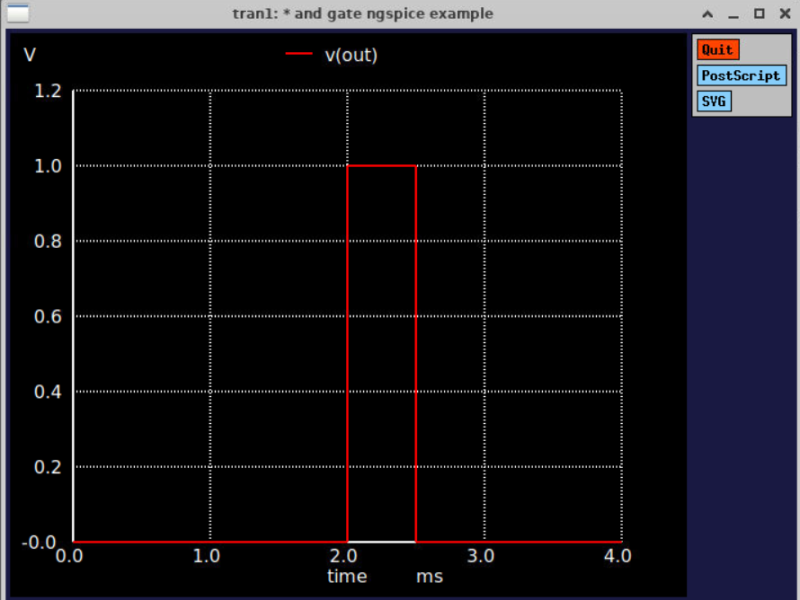Export the plot with the PostScript button
The image size is (800, 600).
tap(741, 75)
